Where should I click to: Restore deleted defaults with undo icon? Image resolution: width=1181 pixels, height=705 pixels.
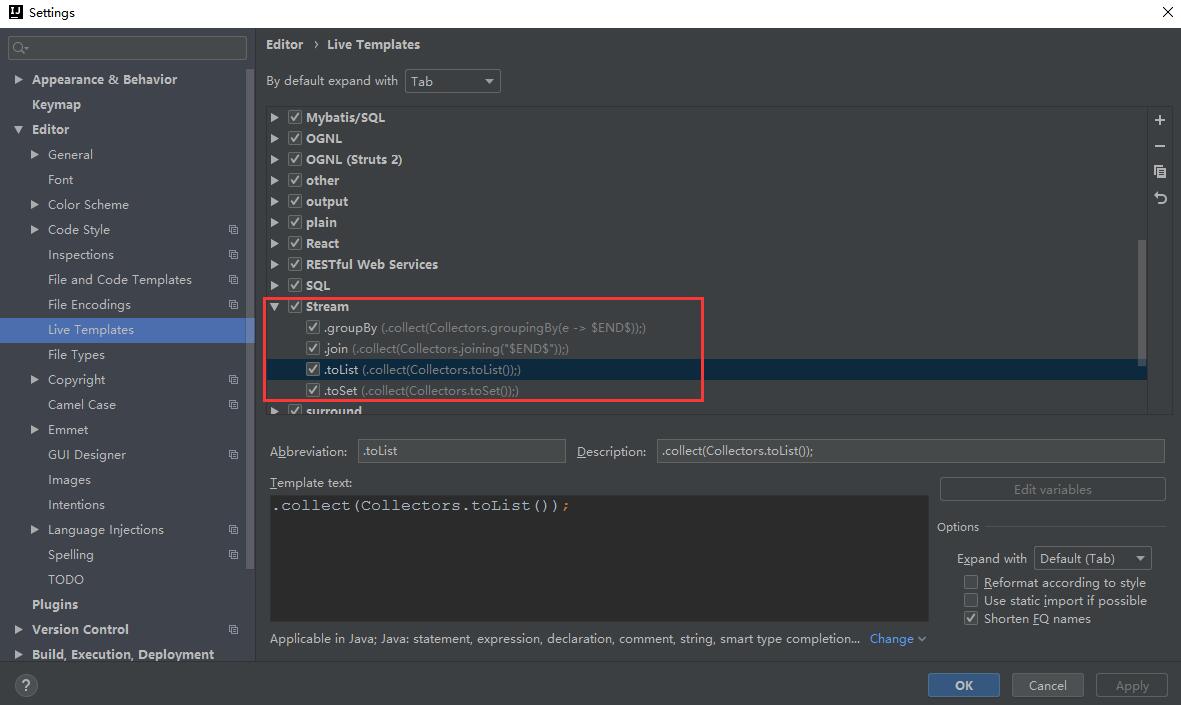pos(1160,198)
